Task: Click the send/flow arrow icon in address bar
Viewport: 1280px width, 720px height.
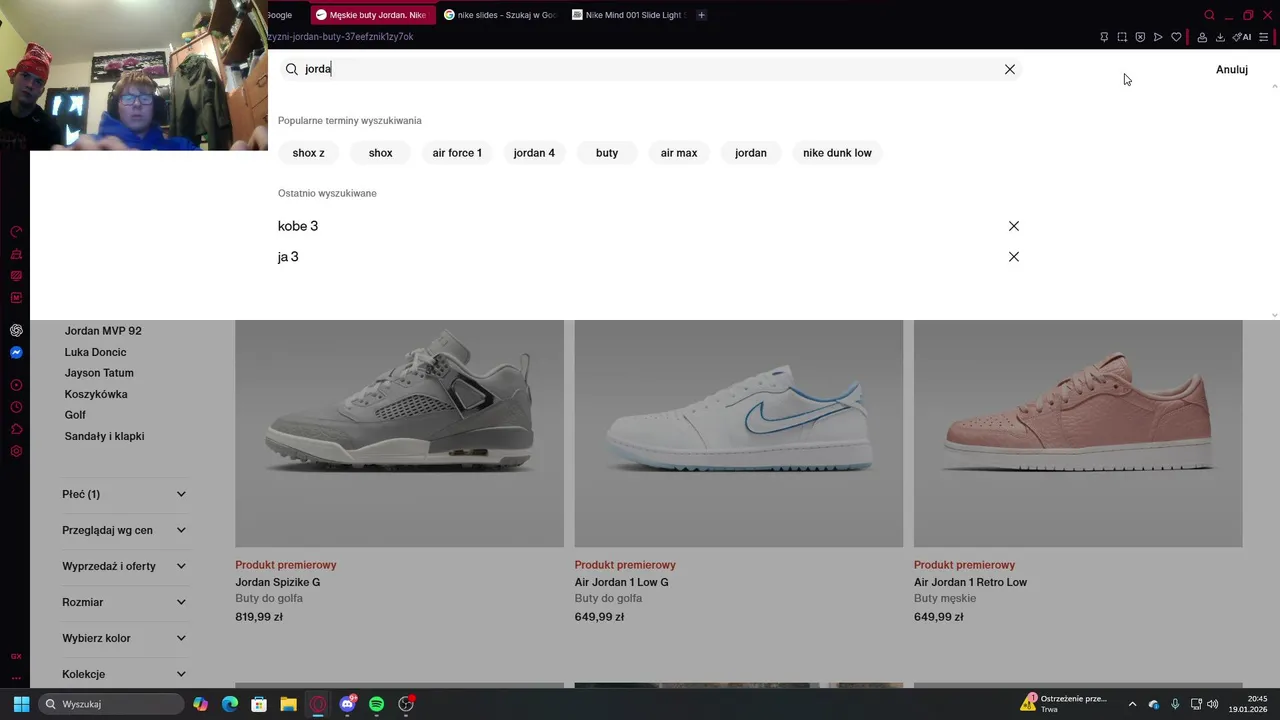Action: point(1158,37)
